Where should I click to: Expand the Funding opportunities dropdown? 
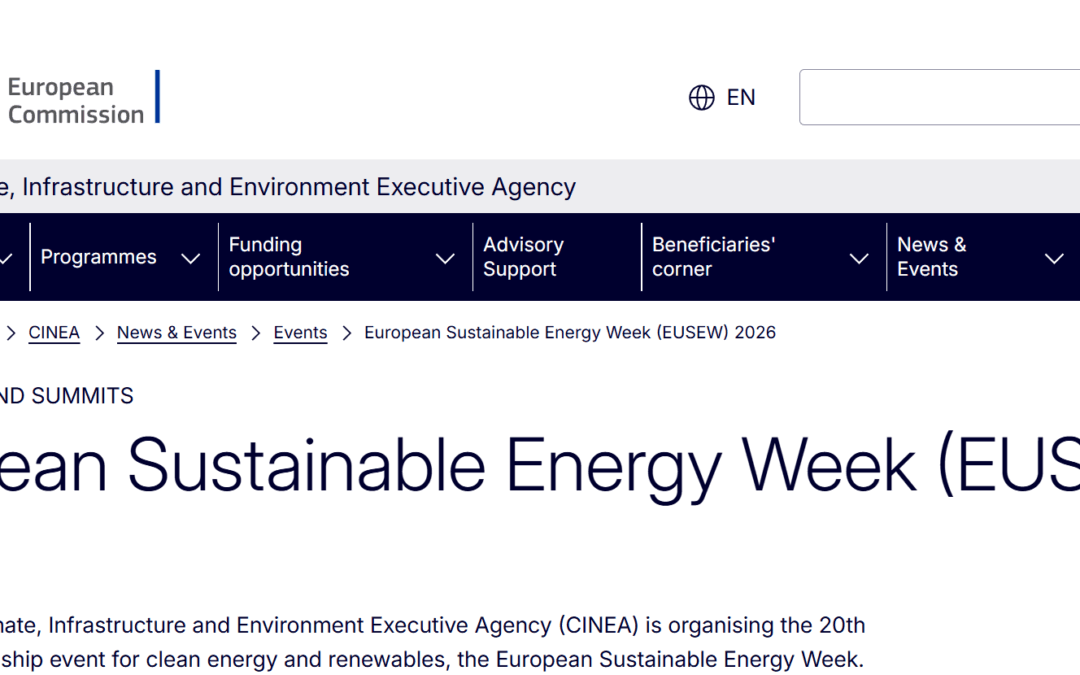click(x=445, y=258)
